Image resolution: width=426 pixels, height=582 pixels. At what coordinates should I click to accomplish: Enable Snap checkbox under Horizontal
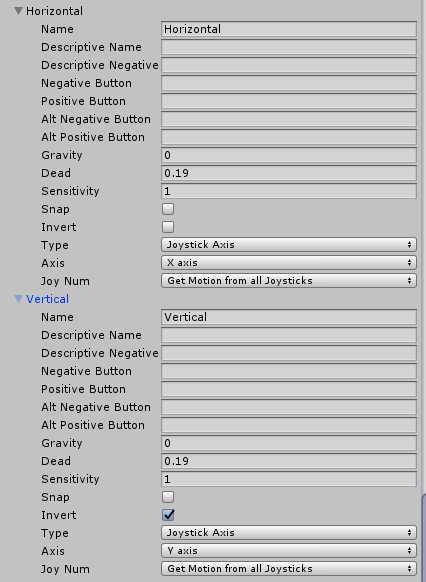pyautogui.click(x=168, y=209)
